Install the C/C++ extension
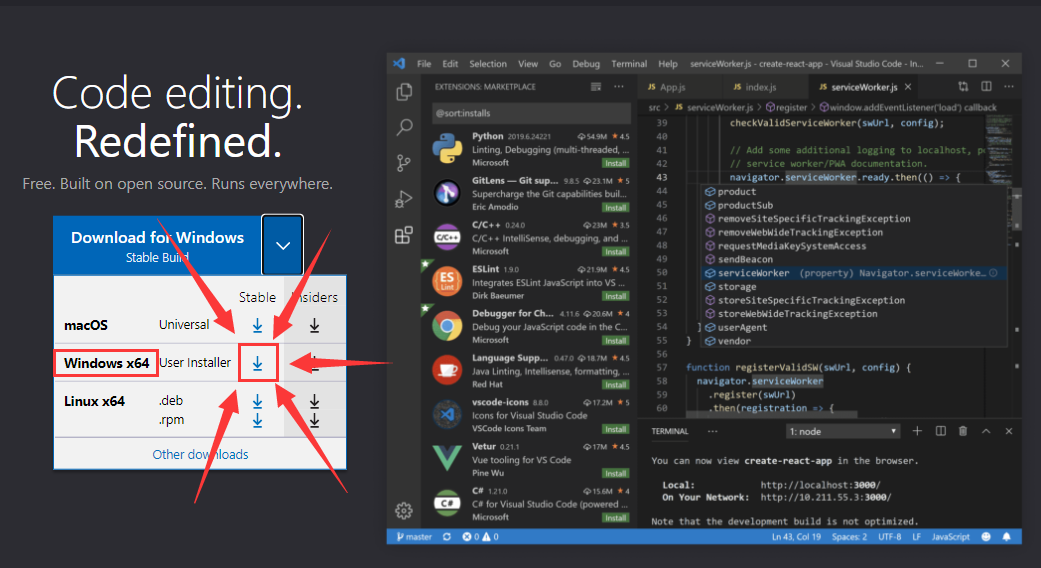Image resolution: width=1041 pixels, height=568 pixels. pyautogui.click(x=615, y=252)
